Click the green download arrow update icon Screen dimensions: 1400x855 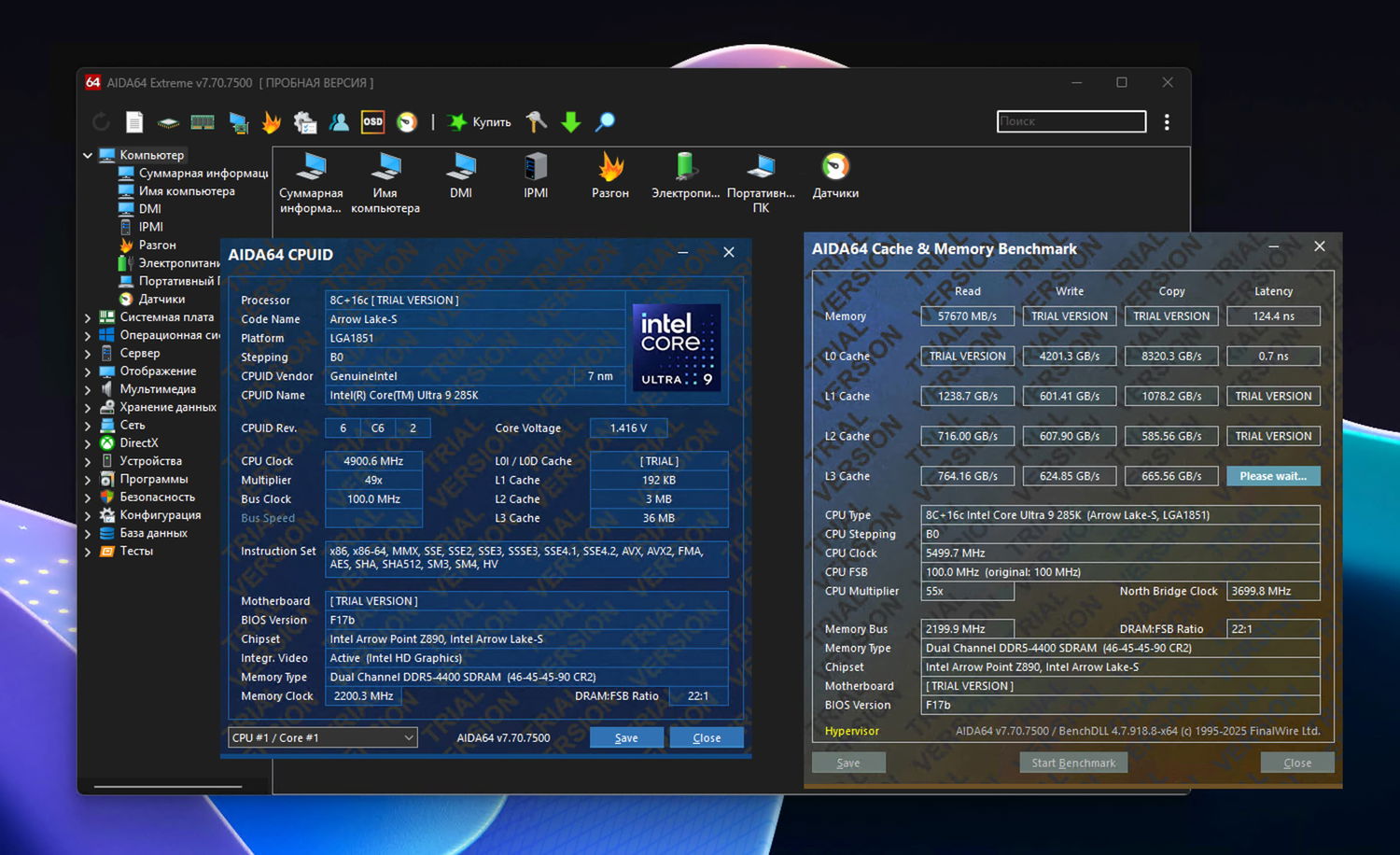[571, 122]
